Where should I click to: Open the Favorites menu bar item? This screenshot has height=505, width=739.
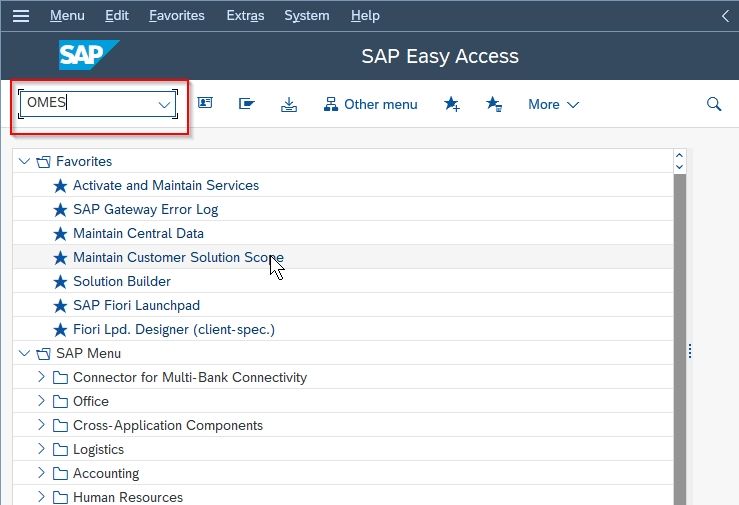pyautogui.click(x=177, y=16)
